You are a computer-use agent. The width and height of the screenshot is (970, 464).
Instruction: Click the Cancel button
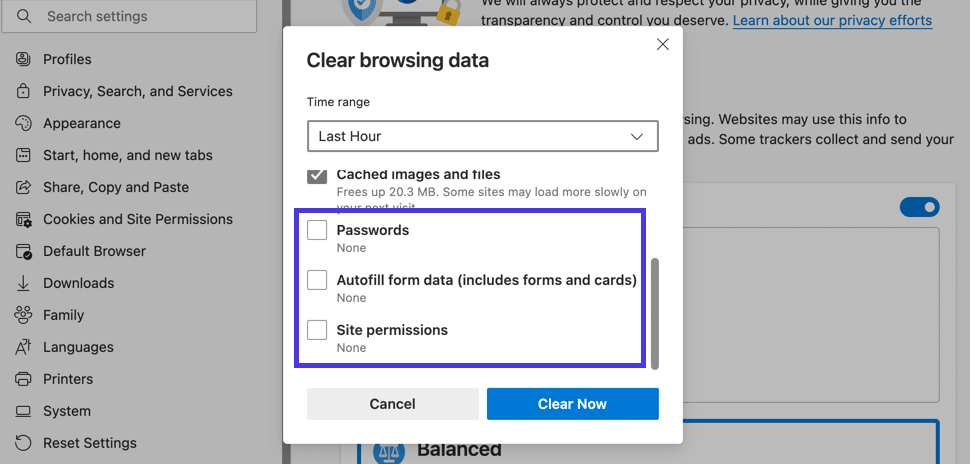pos(392,404)
